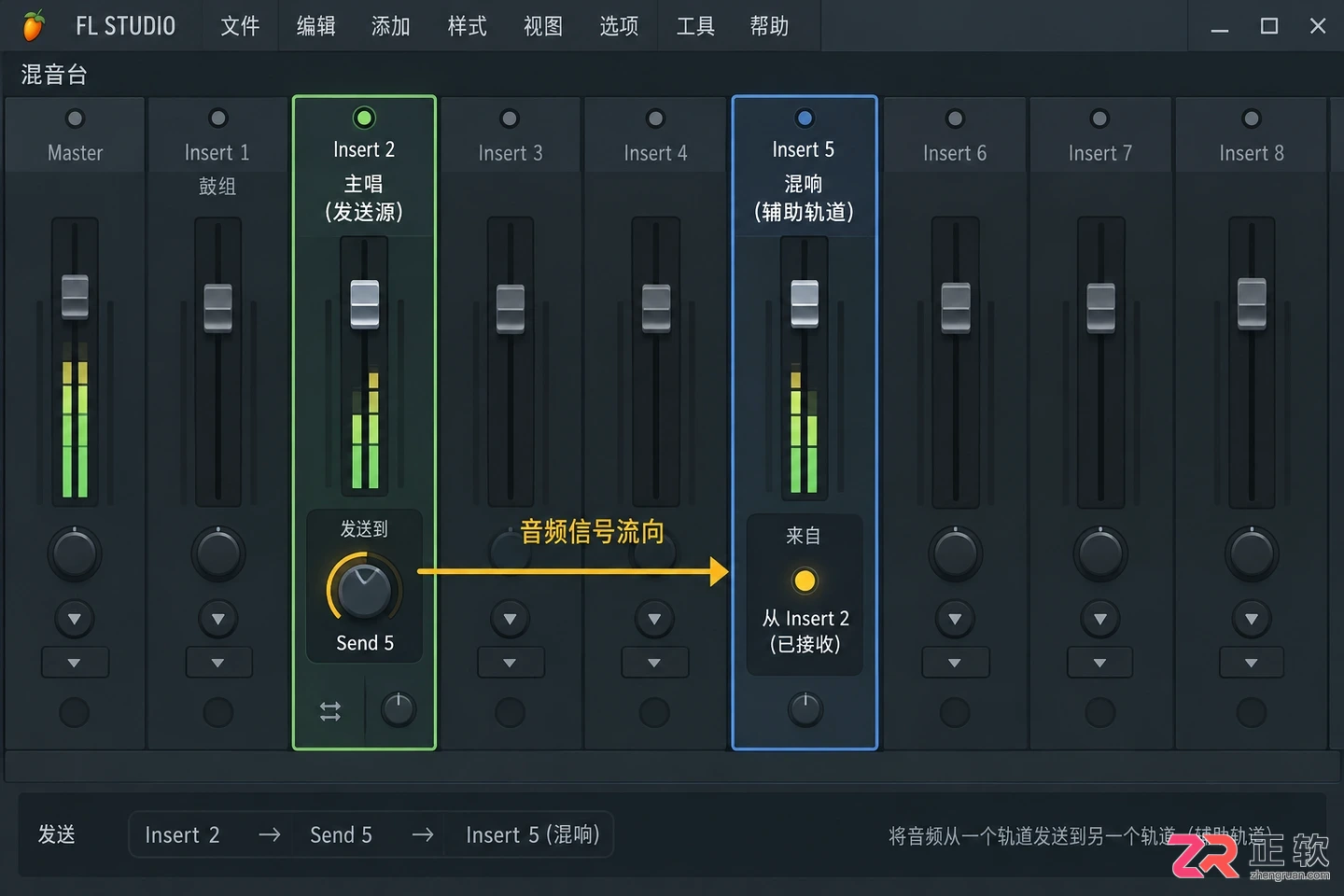Select the Insert 1 鼓组 track name

[x=217, y=187]
